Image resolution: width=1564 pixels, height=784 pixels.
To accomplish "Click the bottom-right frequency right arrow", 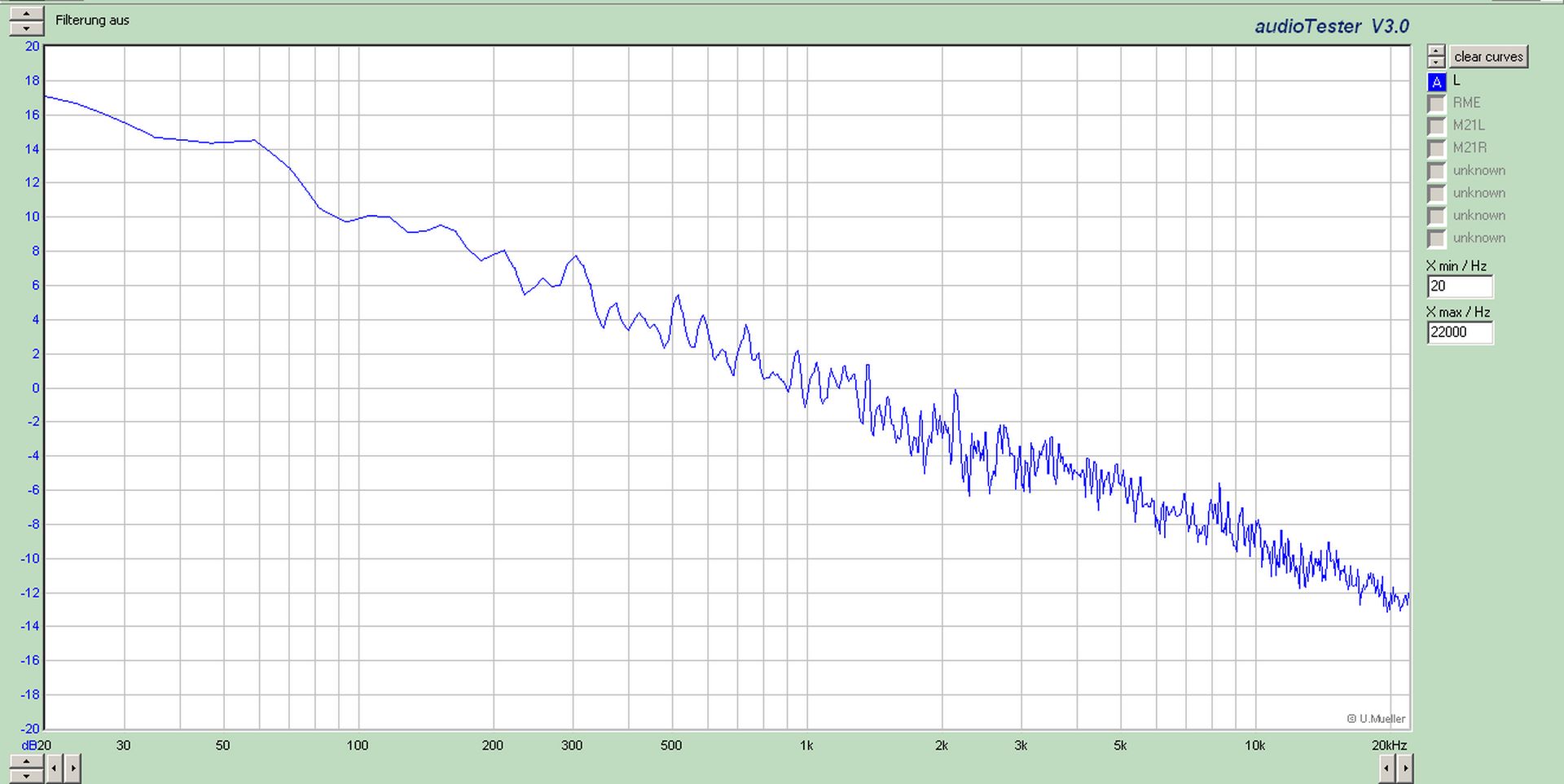I will click(x=1405, y=768).
